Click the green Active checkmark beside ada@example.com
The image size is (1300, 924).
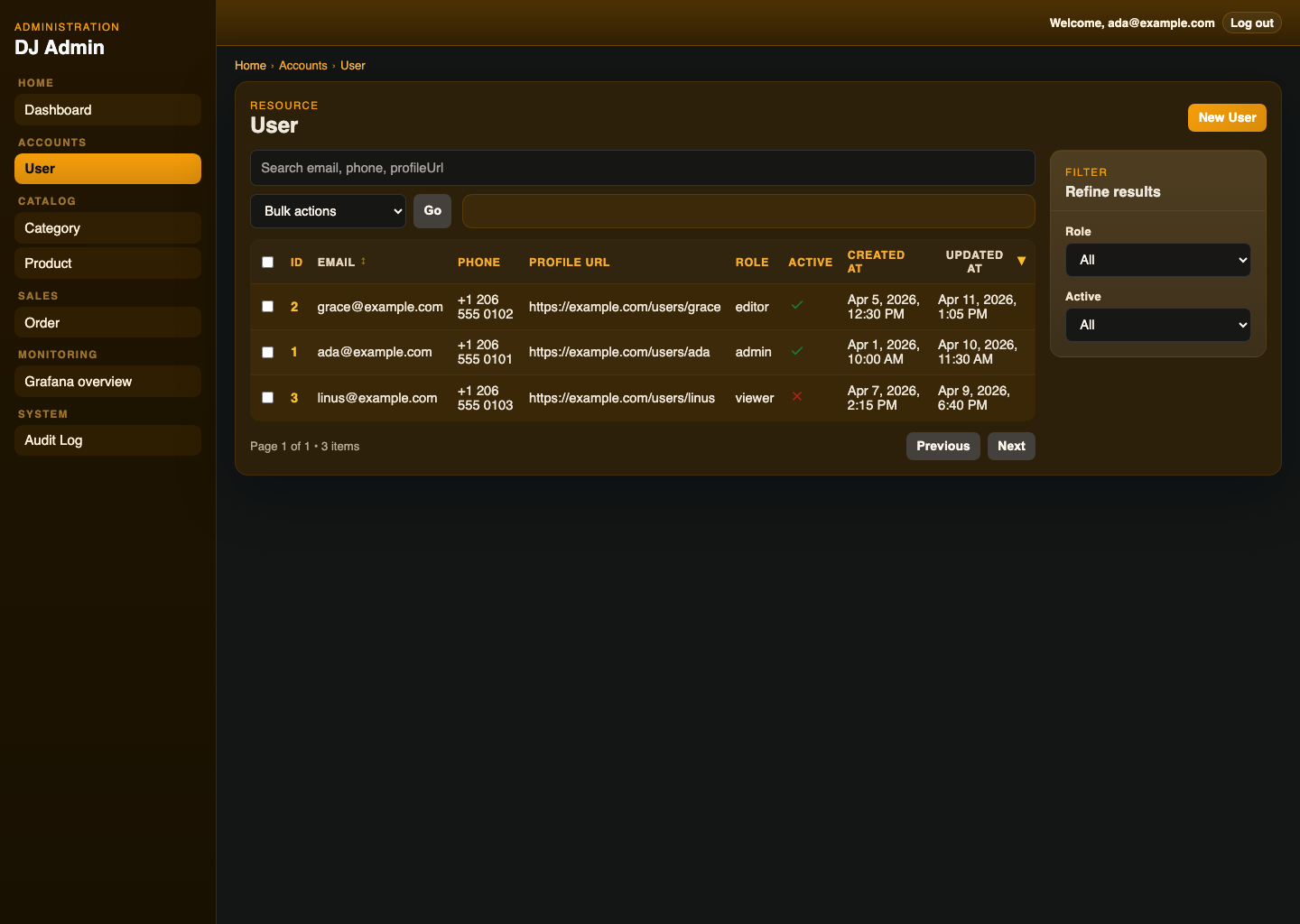click(x=797, y=351)
